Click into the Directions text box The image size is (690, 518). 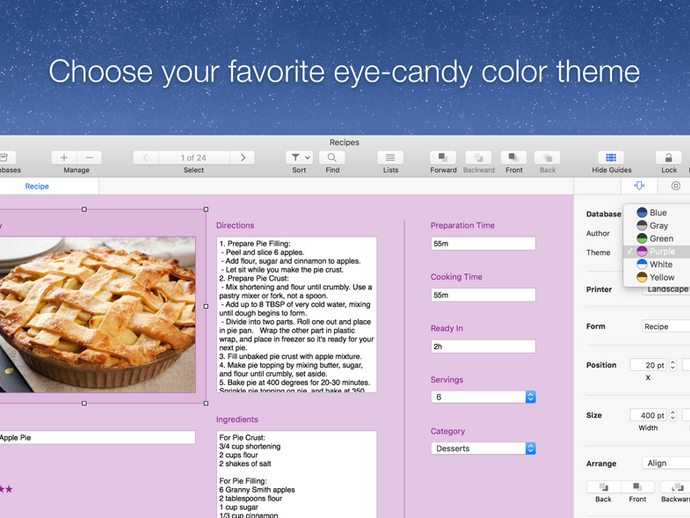click(x=297, y=315)
